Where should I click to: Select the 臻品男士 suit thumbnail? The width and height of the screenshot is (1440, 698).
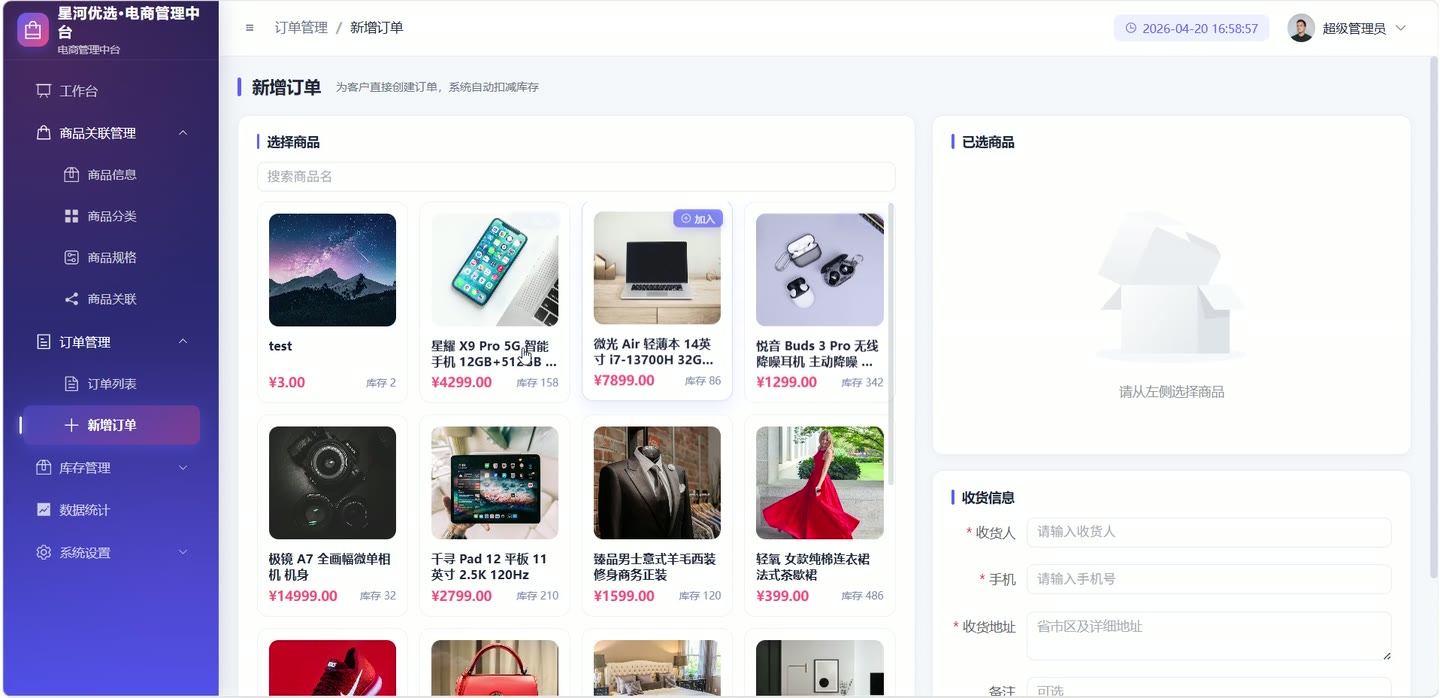coord(657,483)
